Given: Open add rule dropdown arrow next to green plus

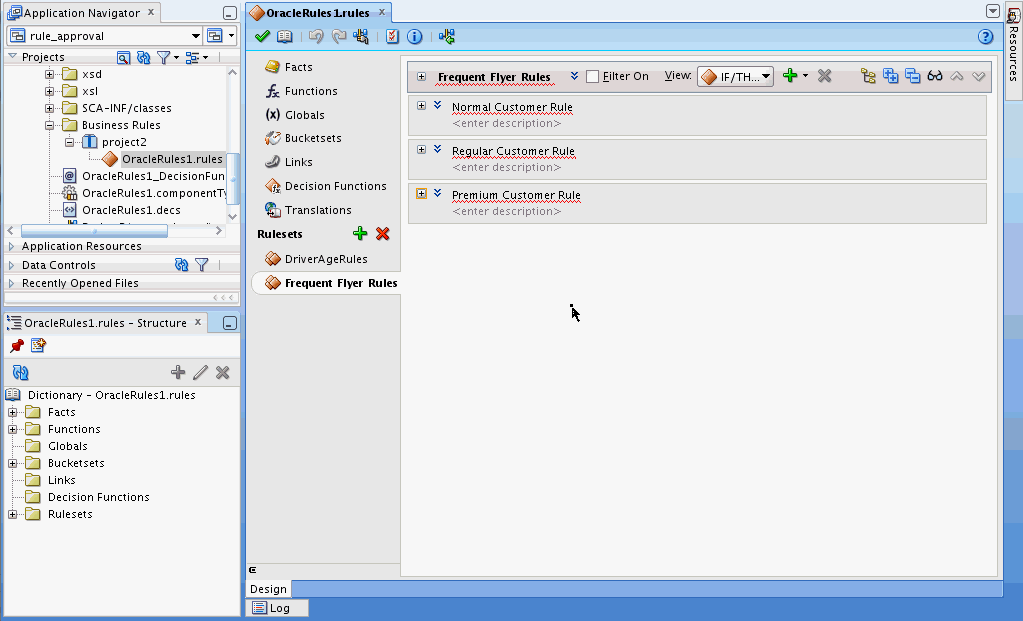Looking at the screenshot, I should (805, 76).
